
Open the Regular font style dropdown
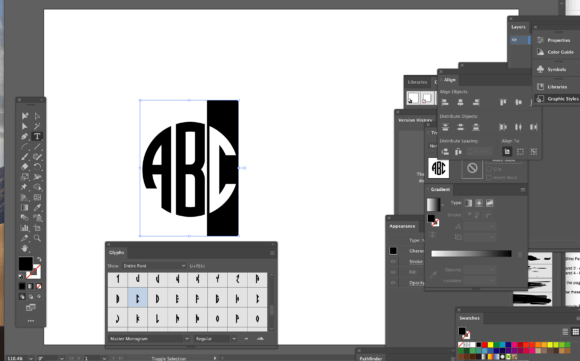click(215, 339)
